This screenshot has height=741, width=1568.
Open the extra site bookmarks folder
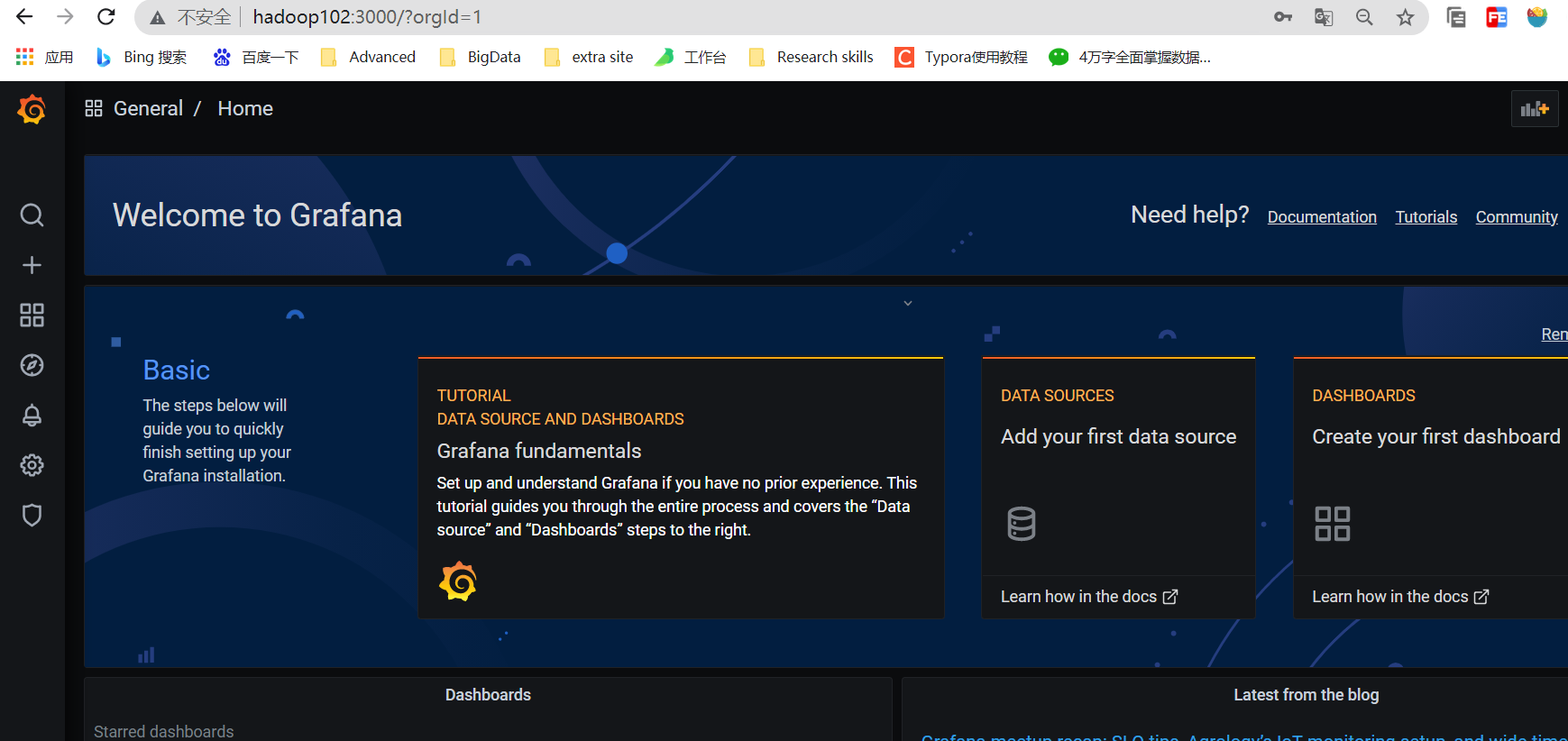pyautogui.click(x=589, y=57)
